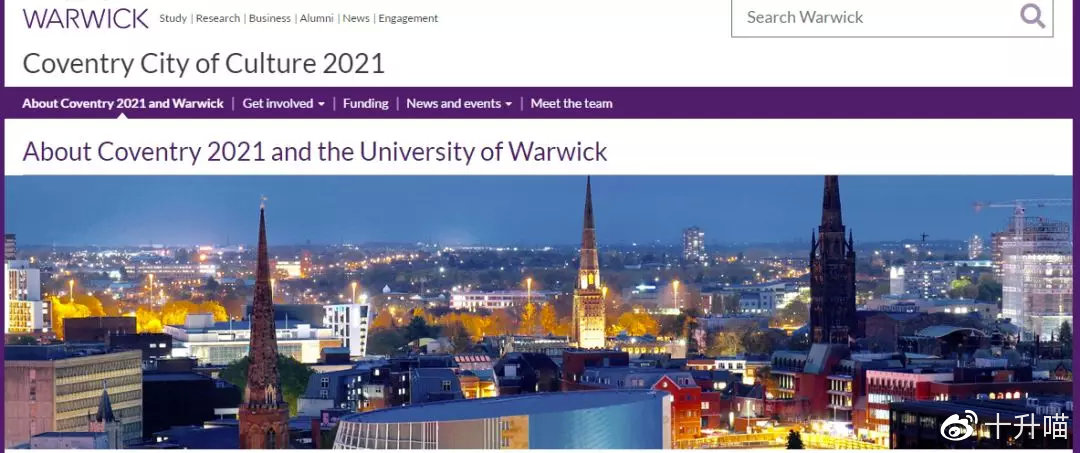
Task: Open the News and events menu
Action: point(459,104)
